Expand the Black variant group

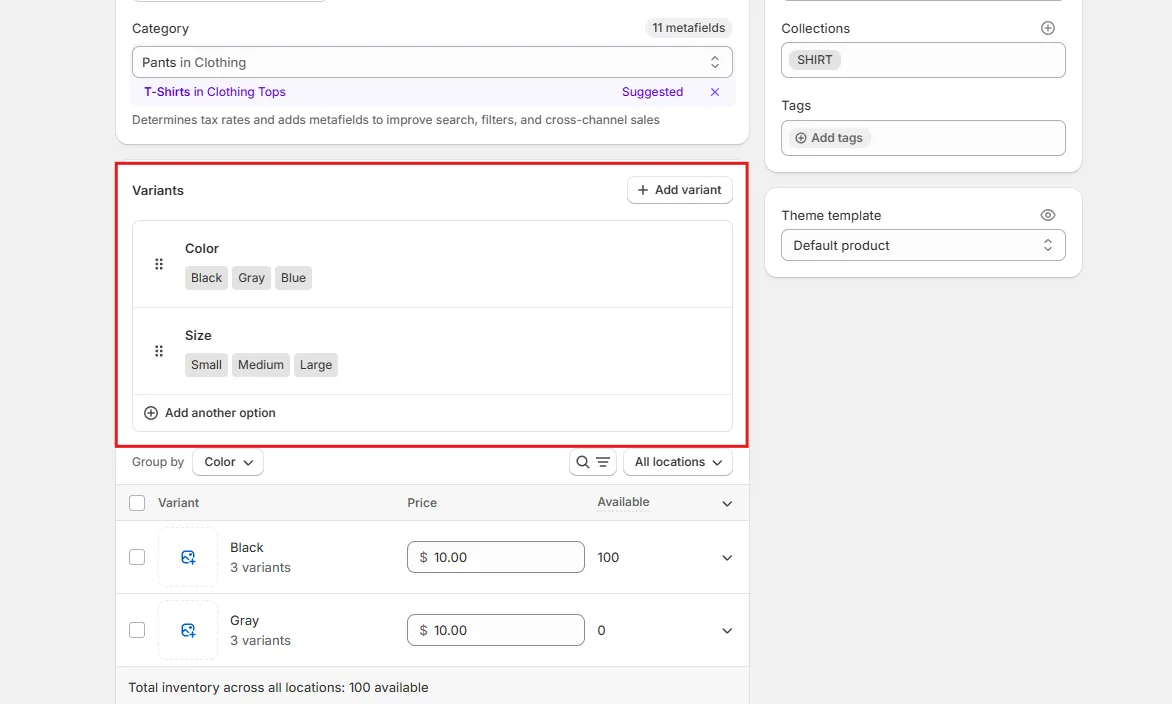[x=727, y=558]
